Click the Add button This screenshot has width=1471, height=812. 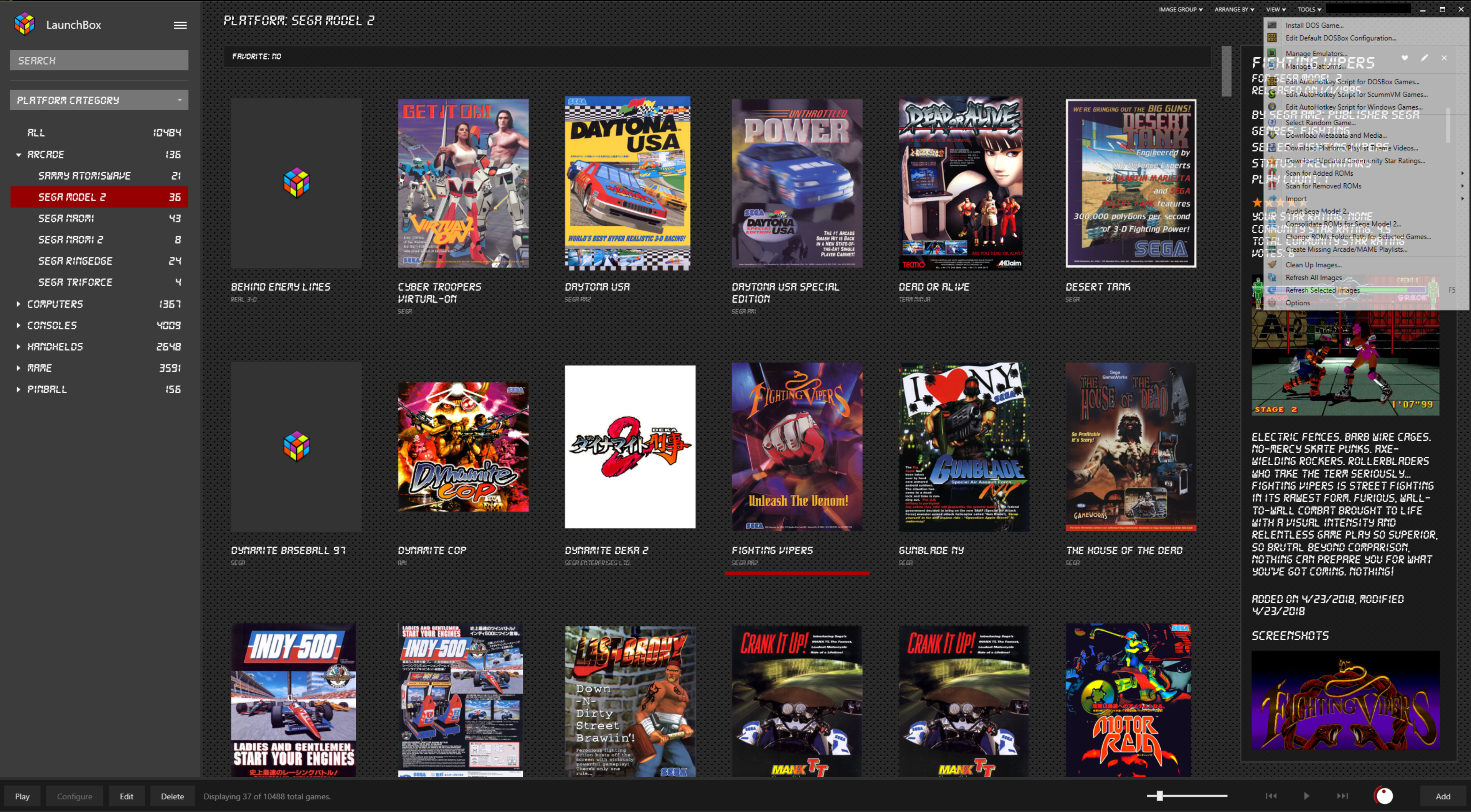pos(1443,796)
